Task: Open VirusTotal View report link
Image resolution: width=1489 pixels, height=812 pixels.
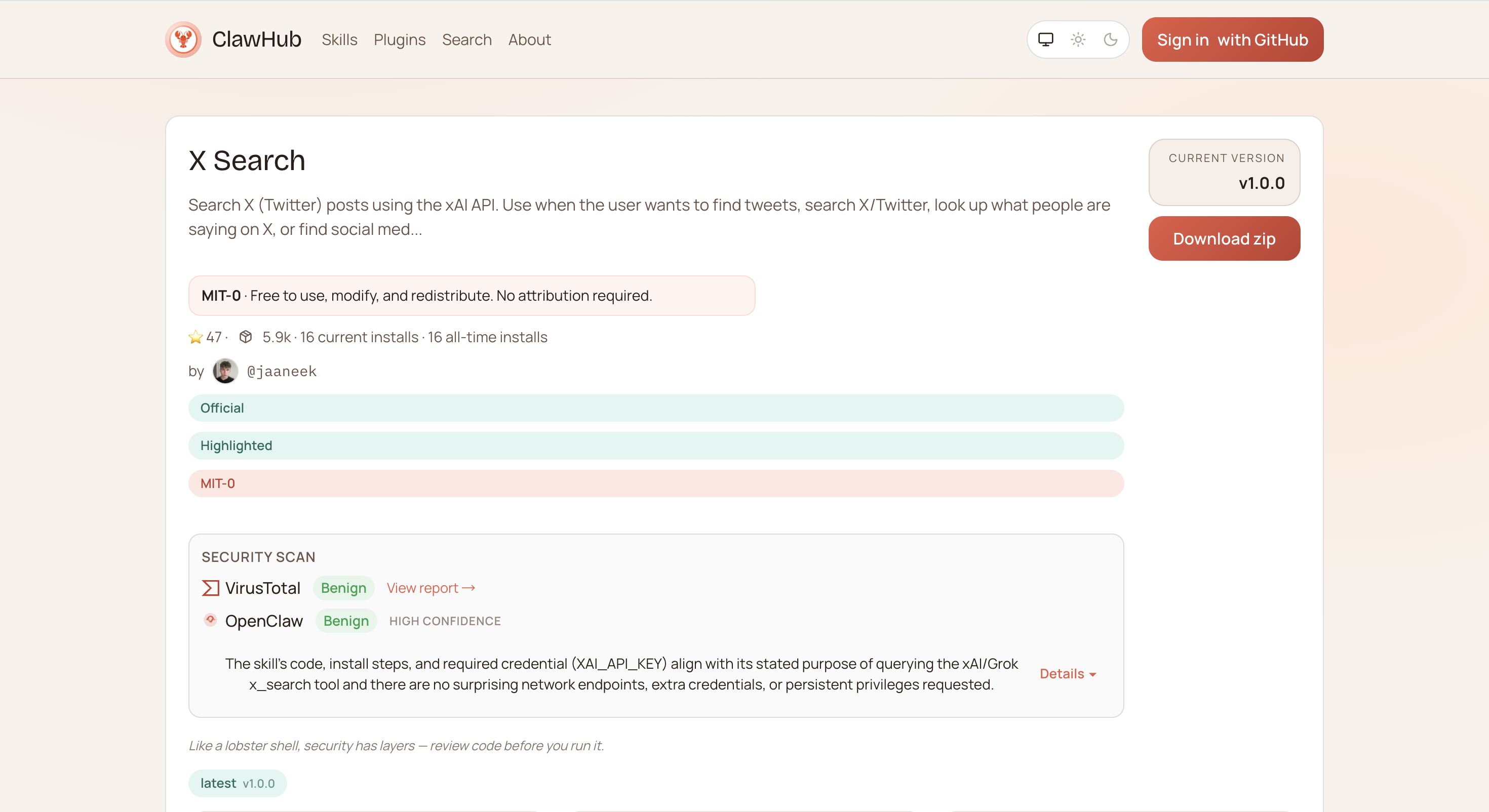Action: tap(430, 588)
